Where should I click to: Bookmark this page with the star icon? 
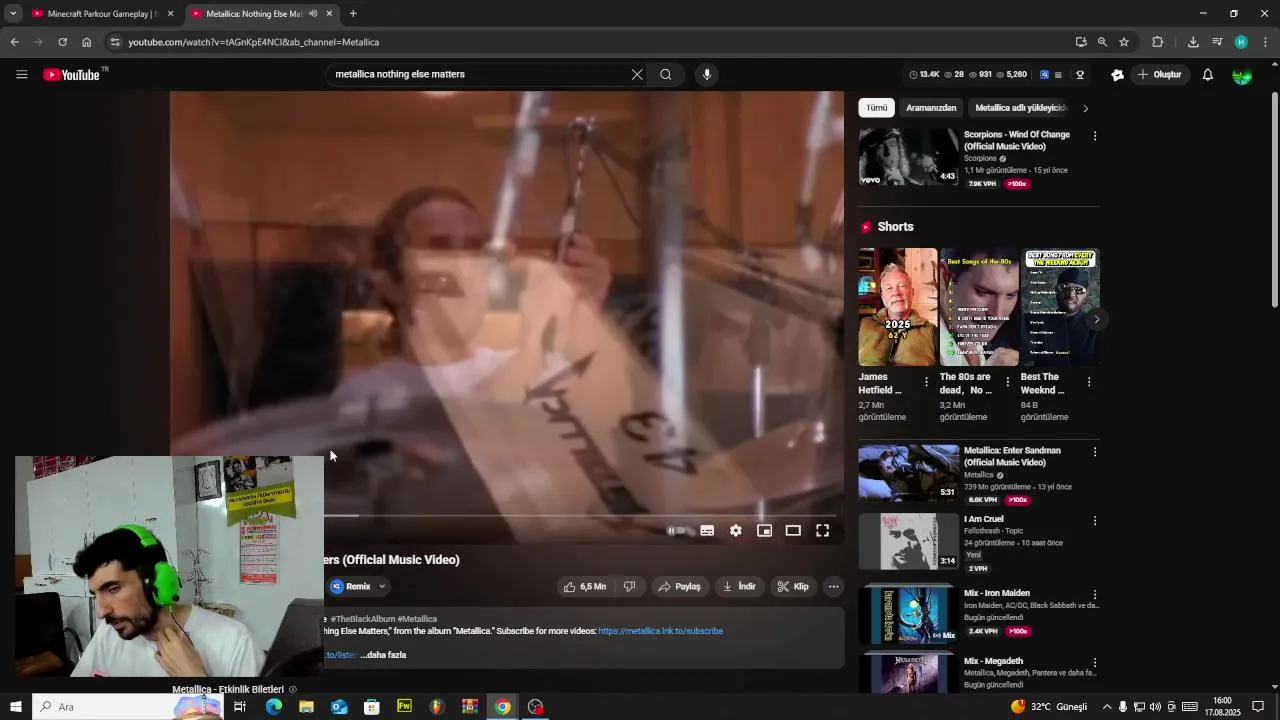point(1124,42)
